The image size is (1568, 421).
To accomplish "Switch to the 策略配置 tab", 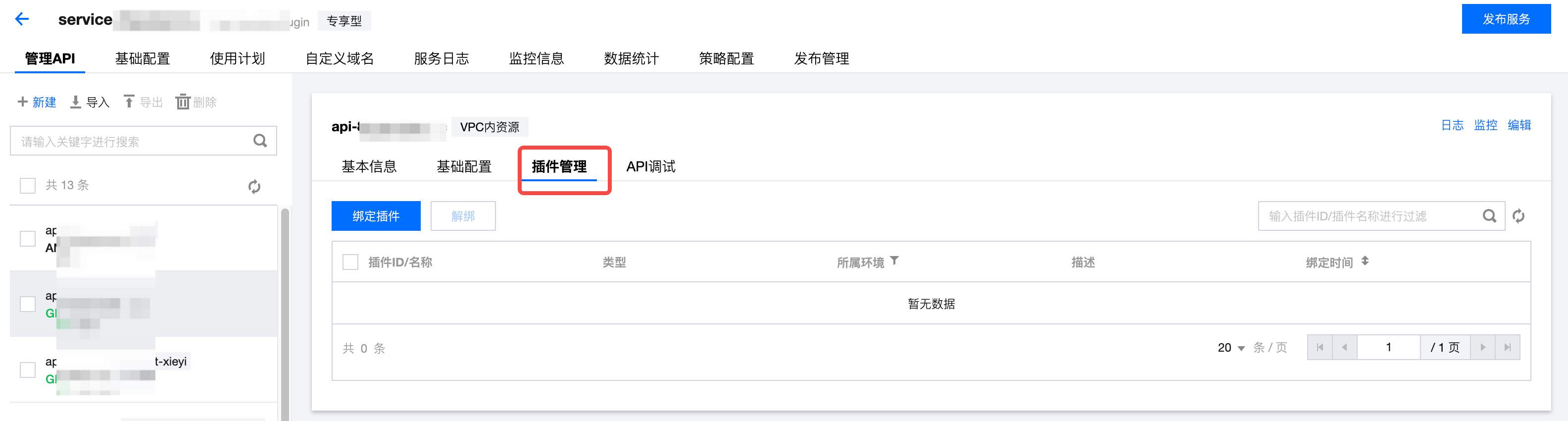I will pos(726,58).
